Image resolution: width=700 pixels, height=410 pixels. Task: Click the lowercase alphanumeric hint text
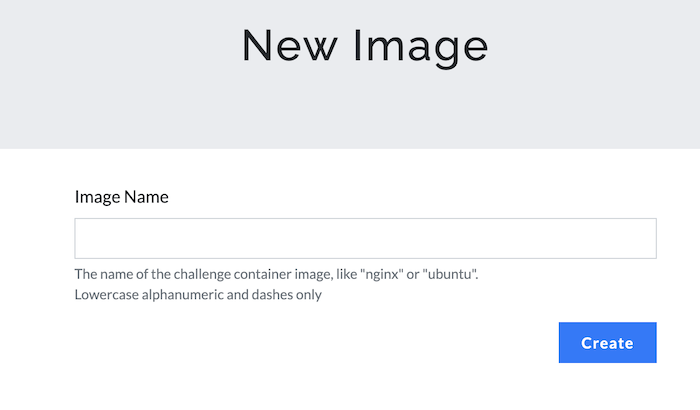(198, 295)
